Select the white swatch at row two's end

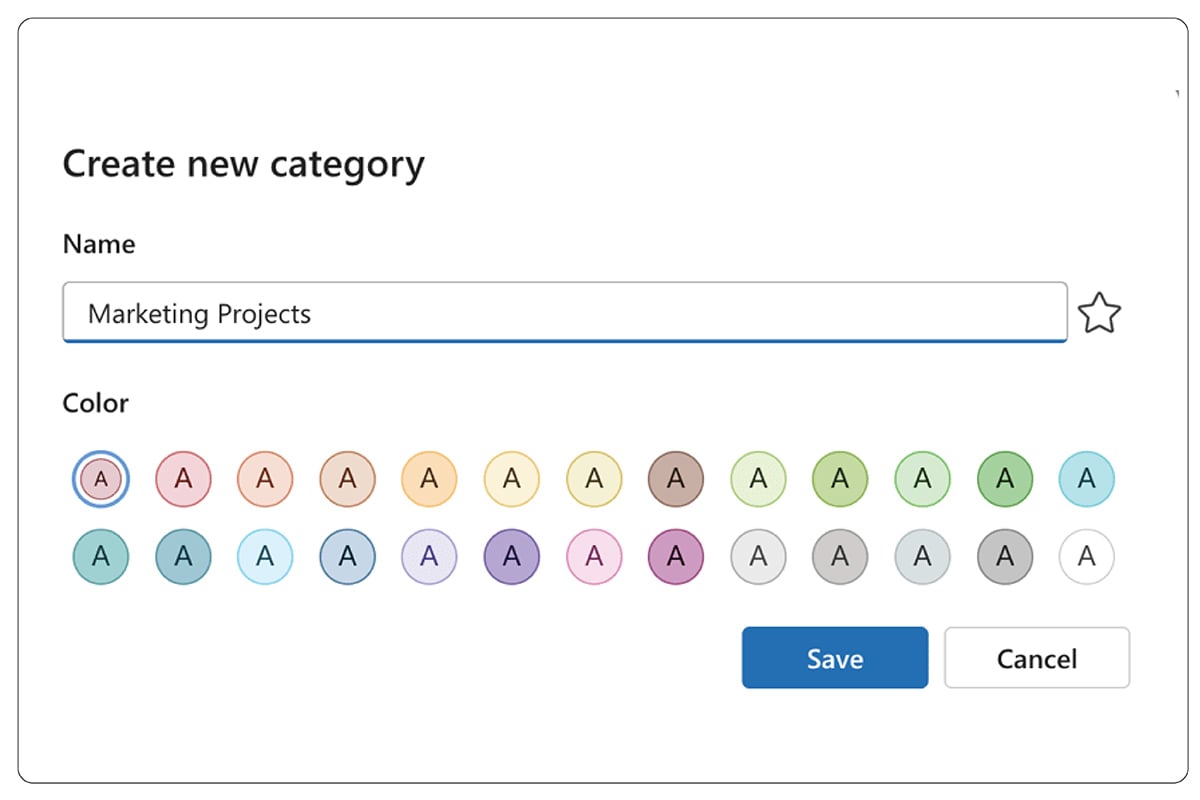click(1086, 557)
